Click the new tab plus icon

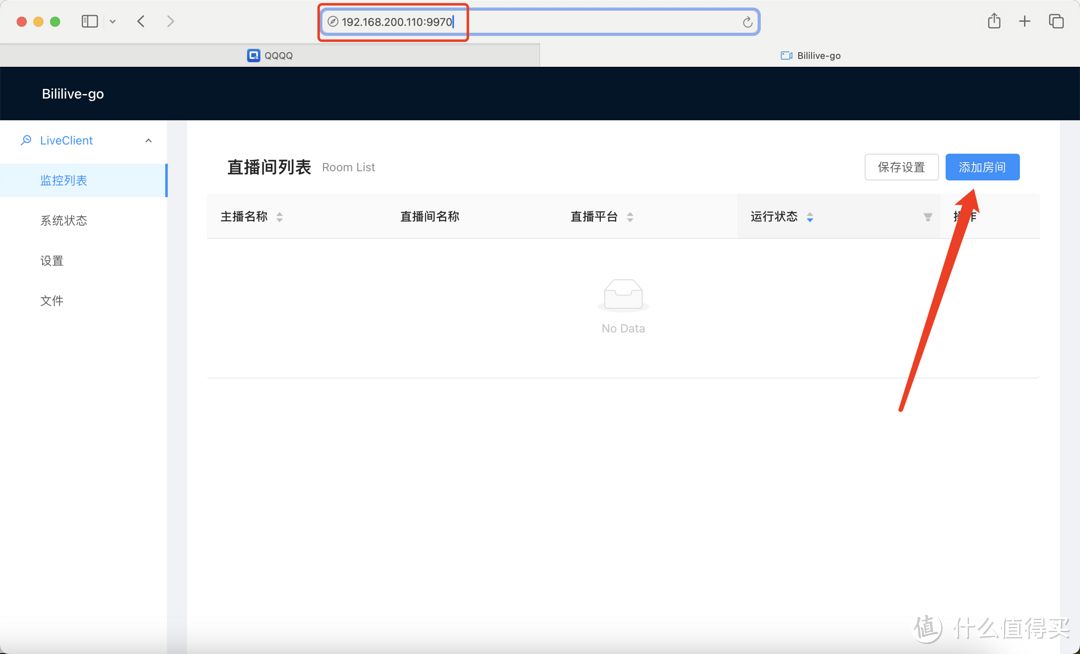tap(1023, 20)
